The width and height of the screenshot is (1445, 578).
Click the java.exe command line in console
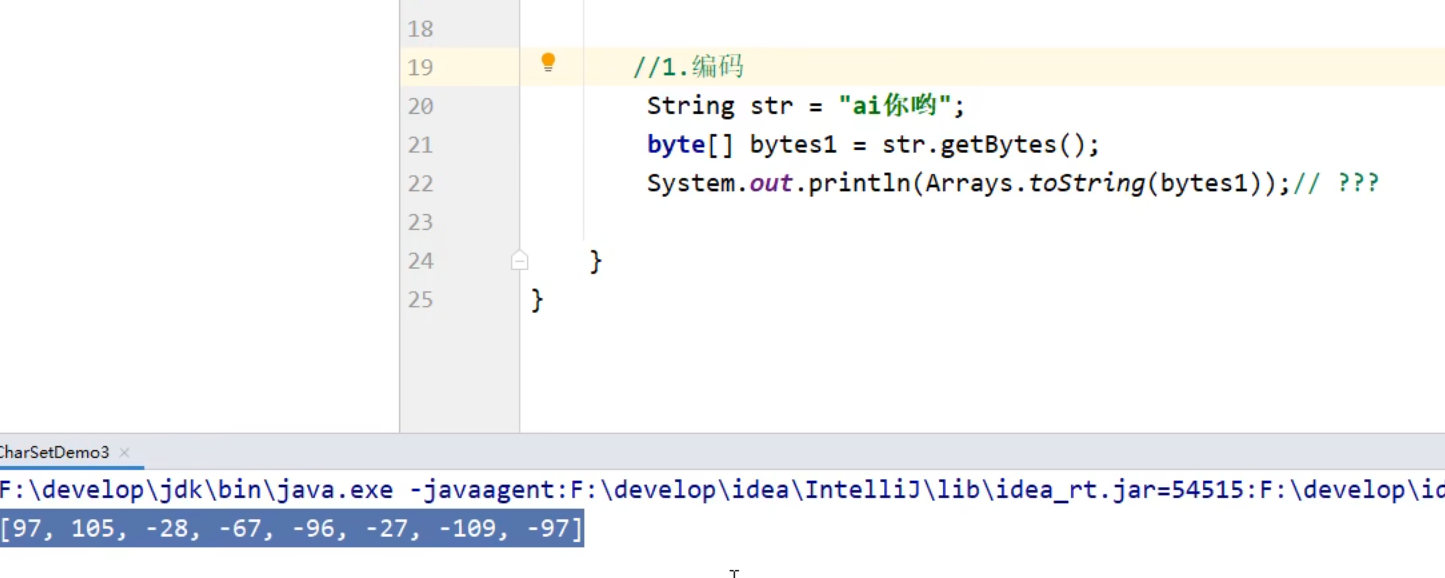click(x=700, y=490)
